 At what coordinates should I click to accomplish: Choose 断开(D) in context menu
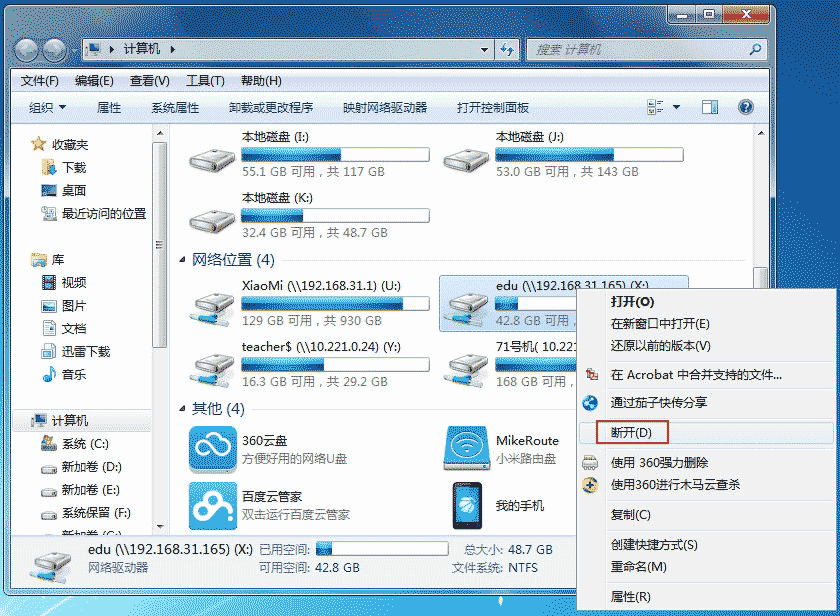coord(631,433)
